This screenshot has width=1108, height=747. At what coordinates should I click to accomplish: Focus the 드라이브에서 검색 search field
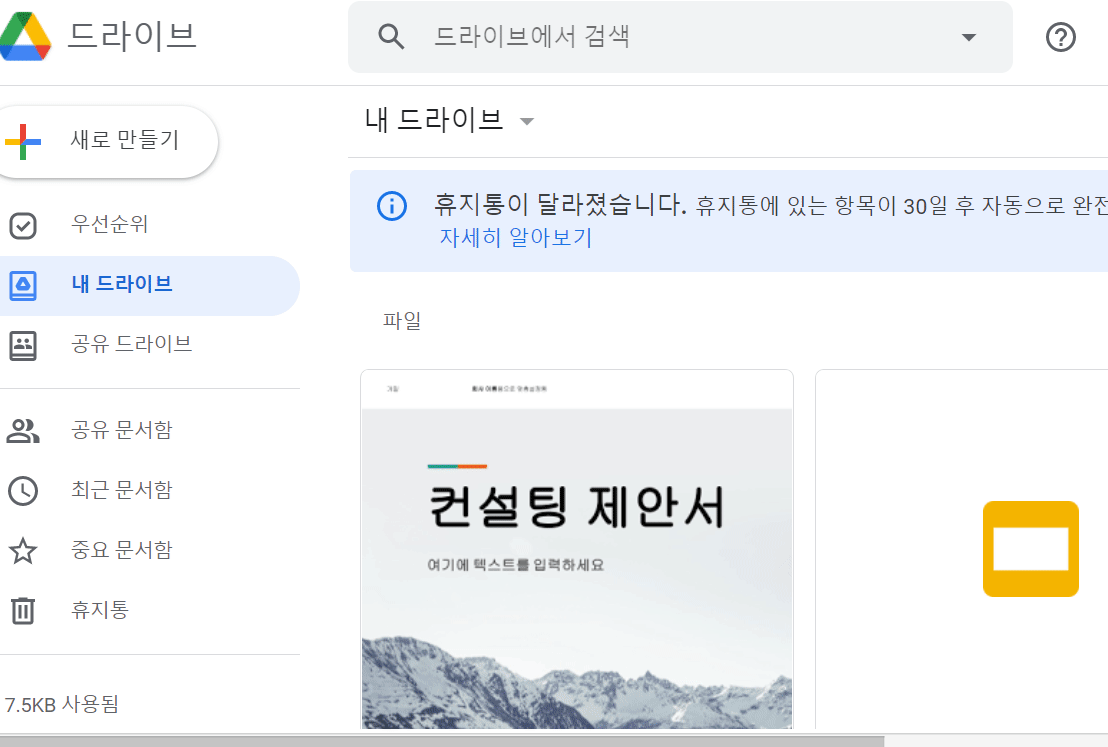(680, 37)
